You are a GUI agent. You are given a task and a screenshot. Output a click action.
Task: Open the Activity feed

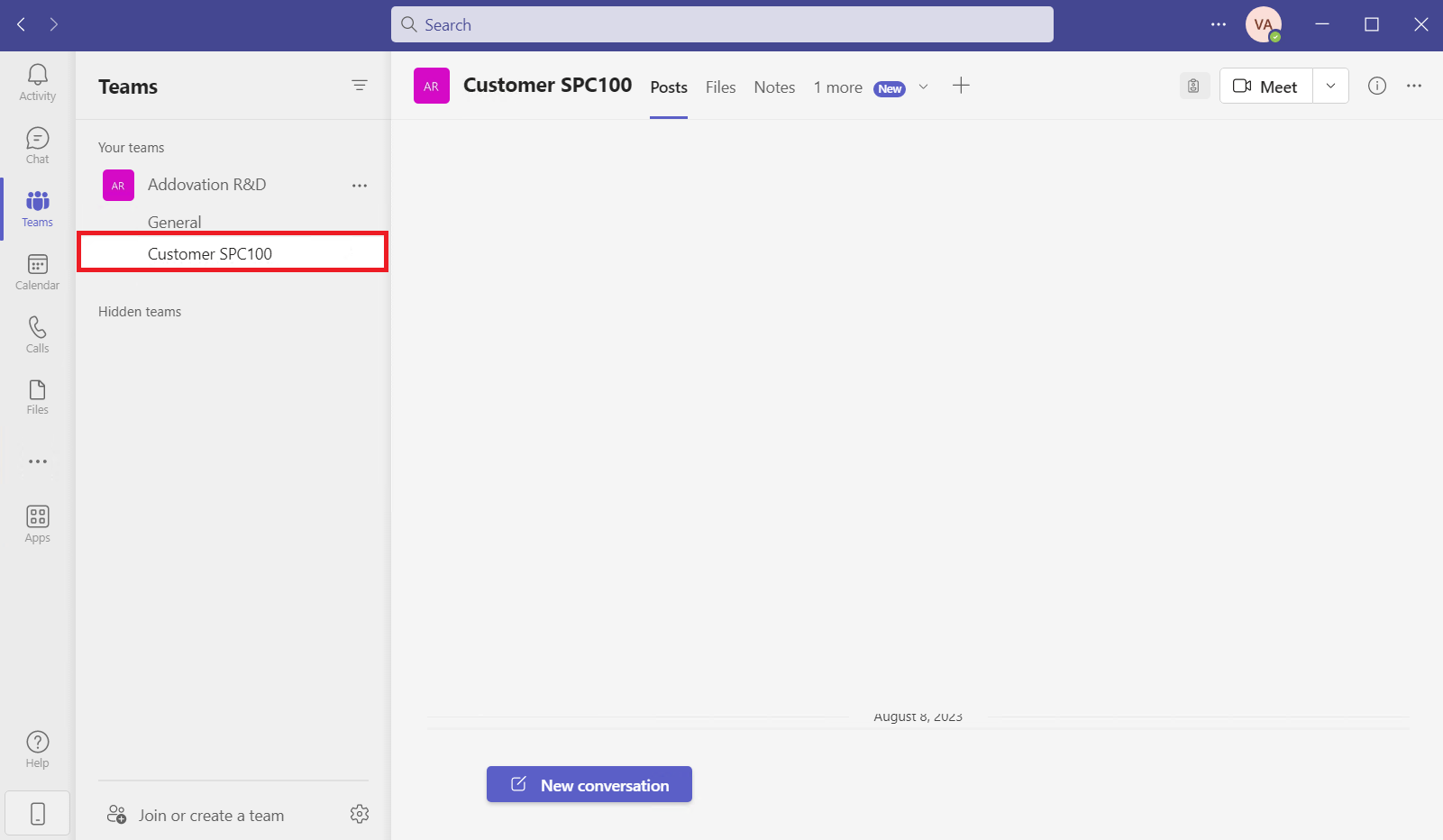coord(37,82)
